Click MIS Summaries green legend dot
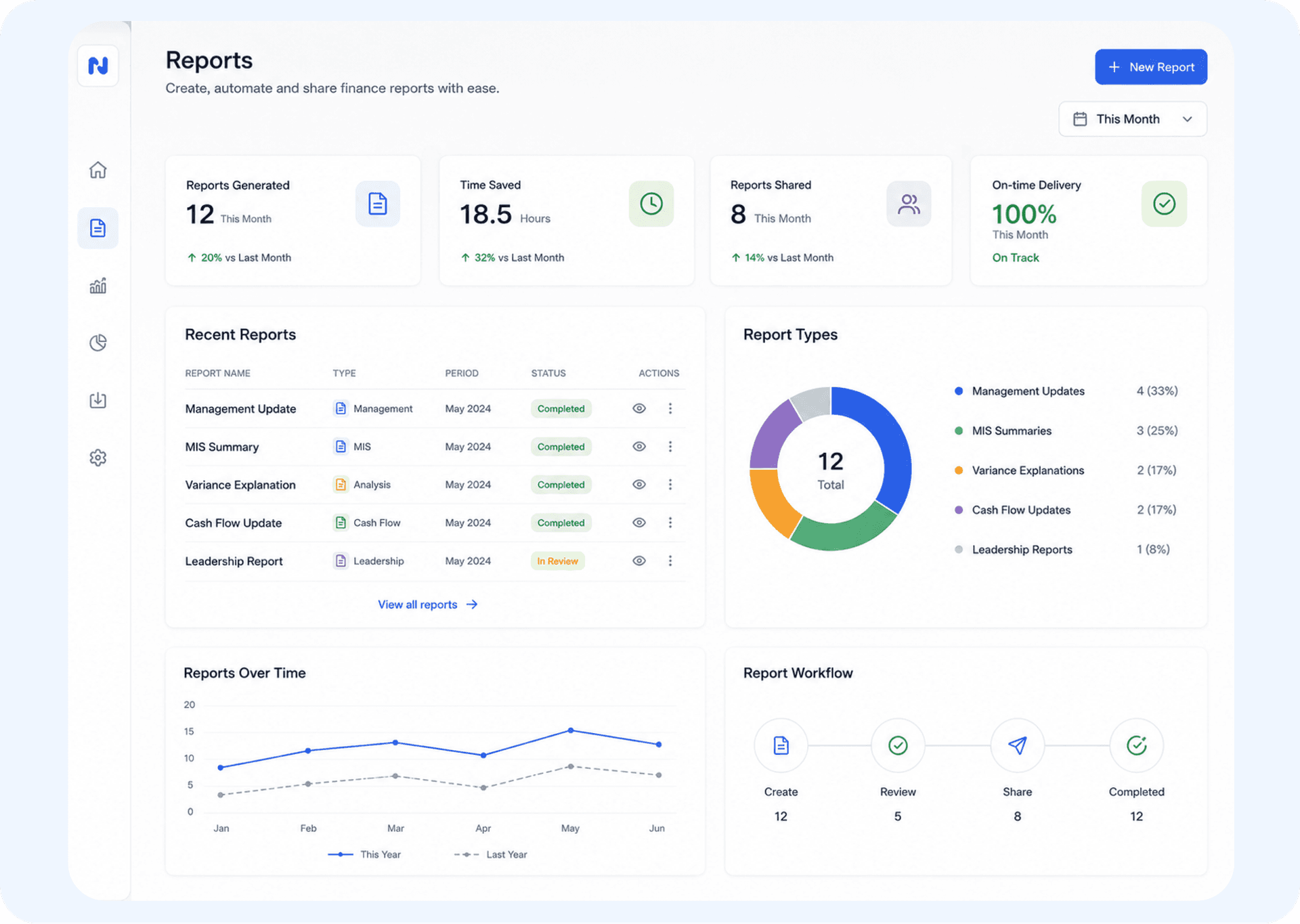The width and height of the screenshot is (1300, 924). (x=959, y=431)
